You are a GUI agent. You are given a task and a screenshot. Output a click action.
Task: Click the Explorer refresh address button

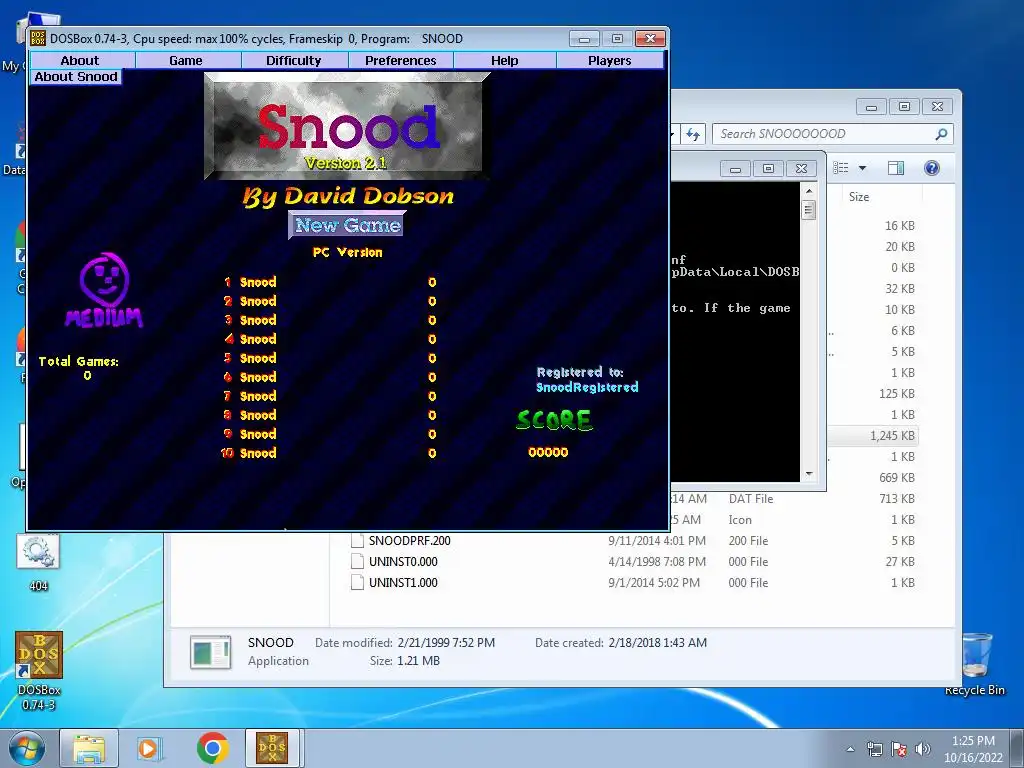pos(693,135)
